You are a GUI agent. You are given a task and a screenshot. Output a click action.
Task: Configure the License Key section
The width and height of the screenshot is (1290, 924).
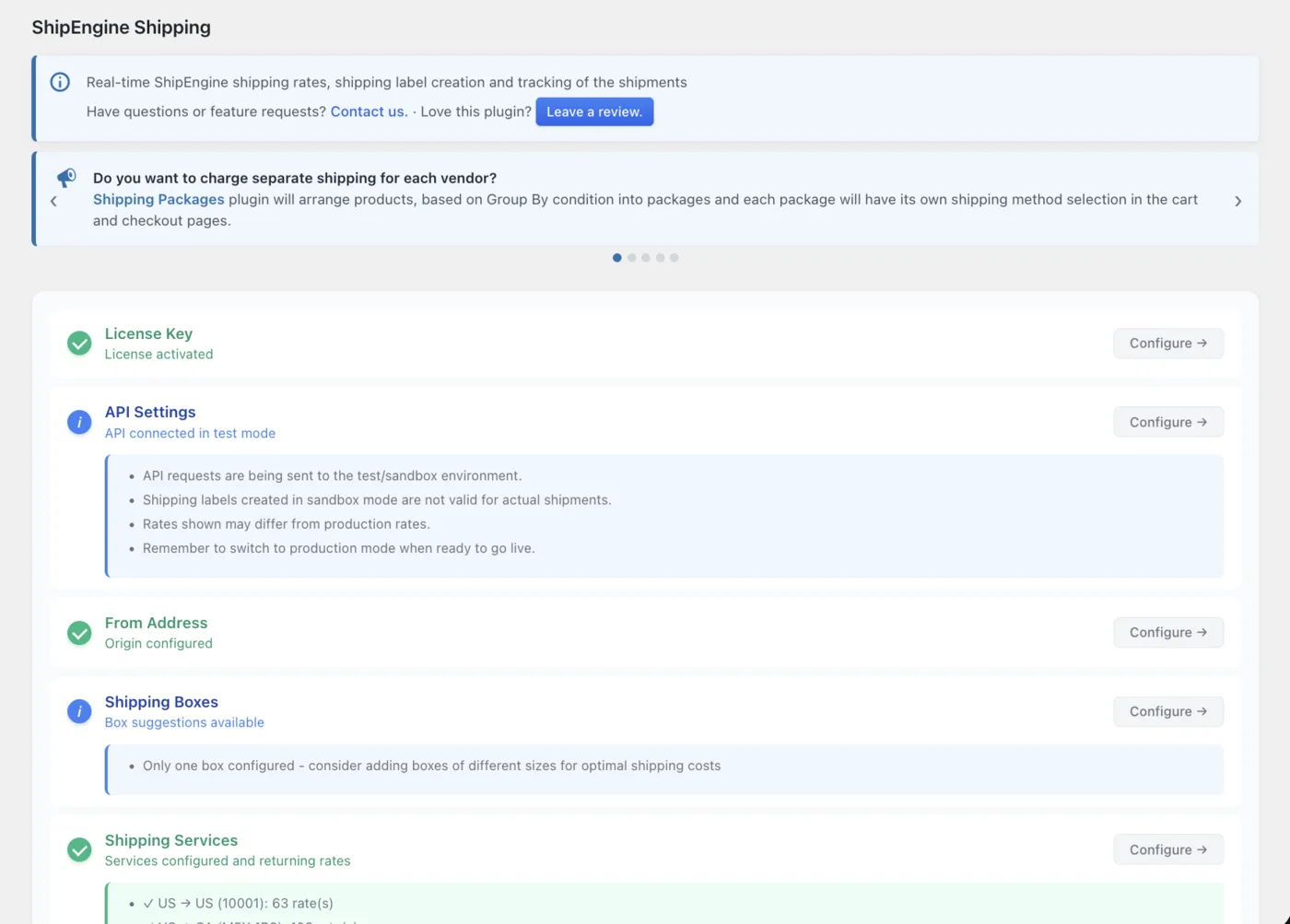pos(1168,344)
